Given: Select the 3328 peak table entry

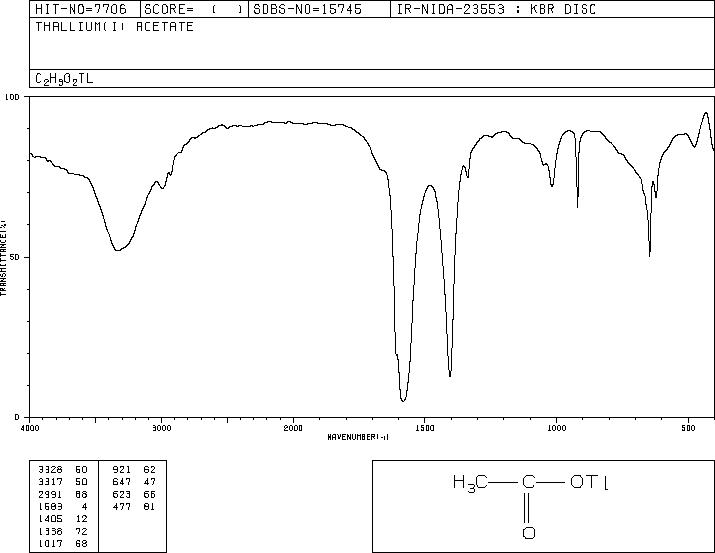Looking at the screenshot, I should coord(63,469).
